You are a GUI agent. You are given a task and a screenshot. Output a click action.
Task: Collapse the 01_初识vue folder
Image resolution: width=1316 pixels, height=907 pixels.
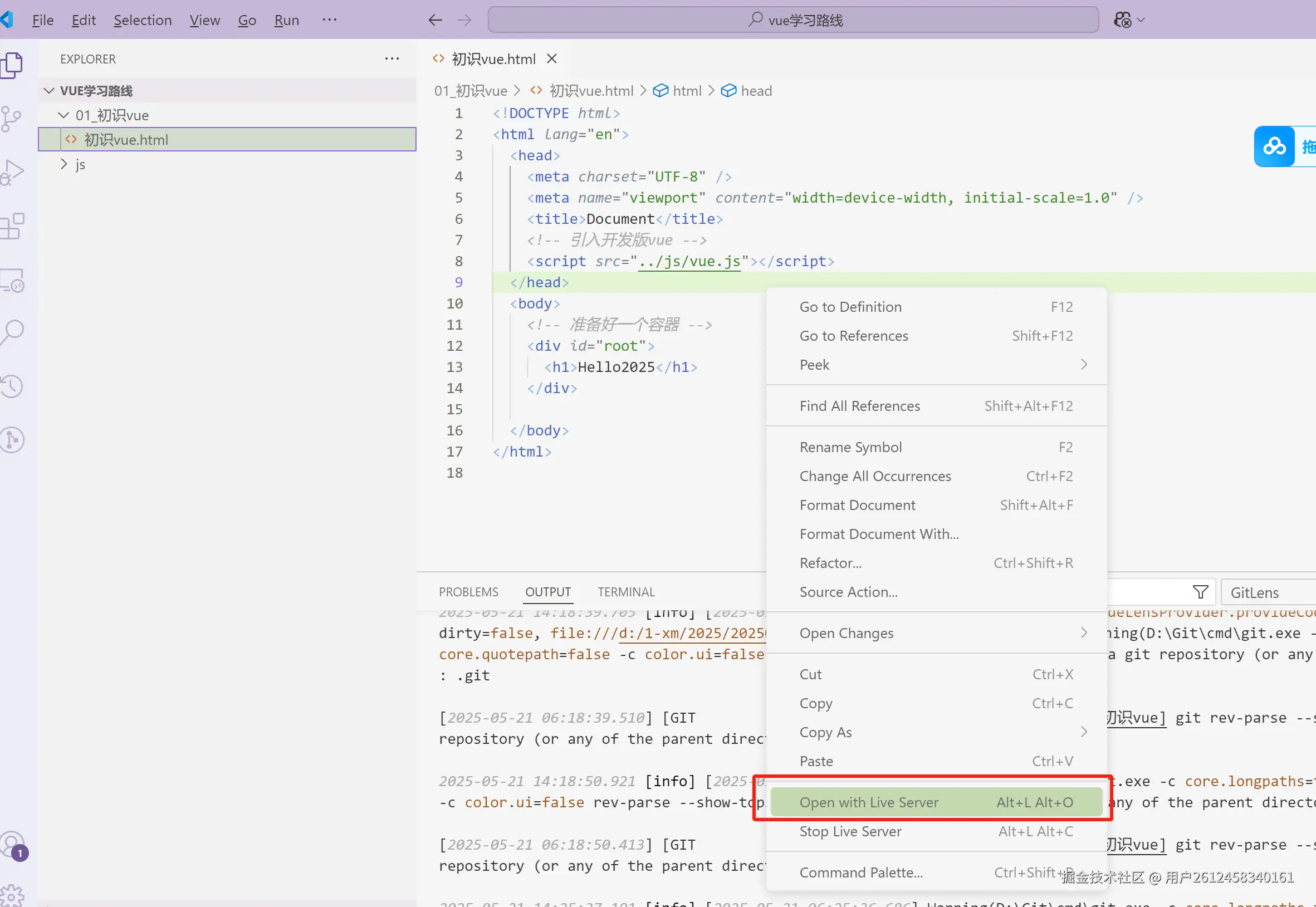63,115
